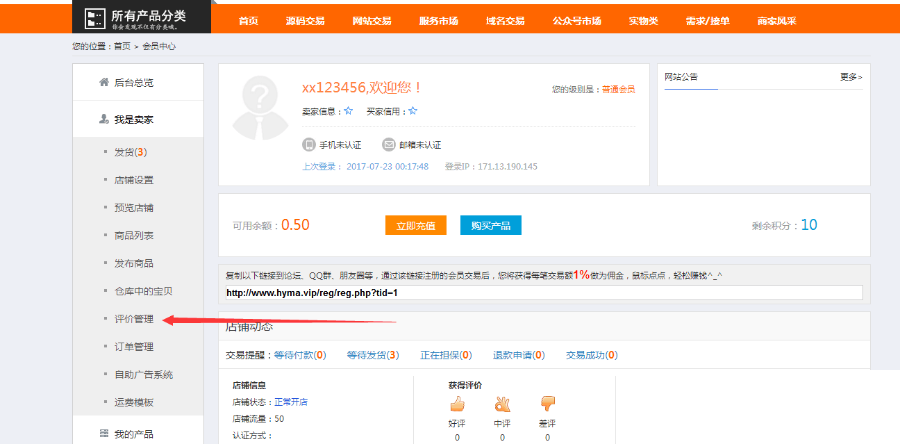Select 域名交易 in the top menu
This screenshot has height=444, width=900.
505,21
